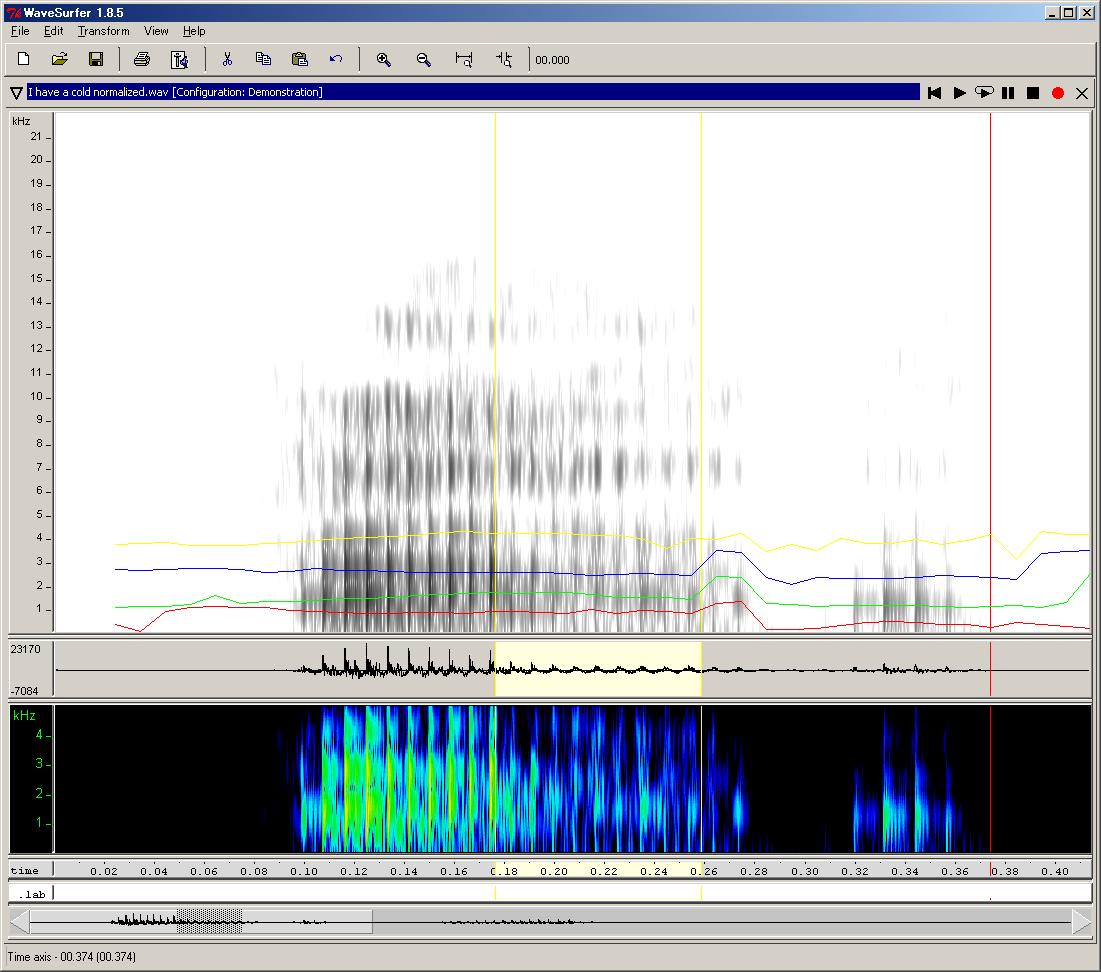Start recording with the red button

[1057, 93]
